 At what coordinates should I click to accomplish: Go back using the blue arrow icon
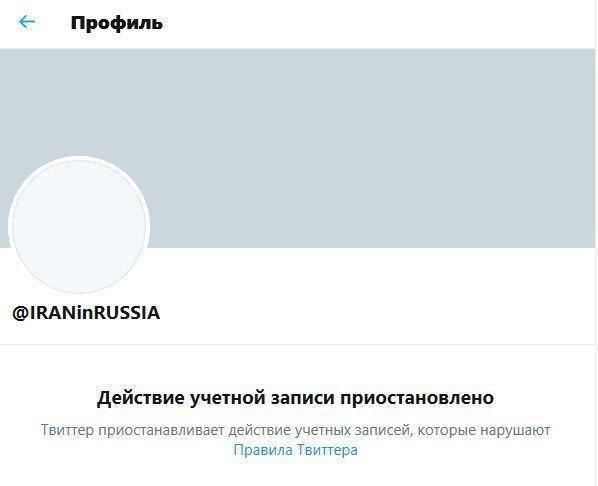(27, 22)
